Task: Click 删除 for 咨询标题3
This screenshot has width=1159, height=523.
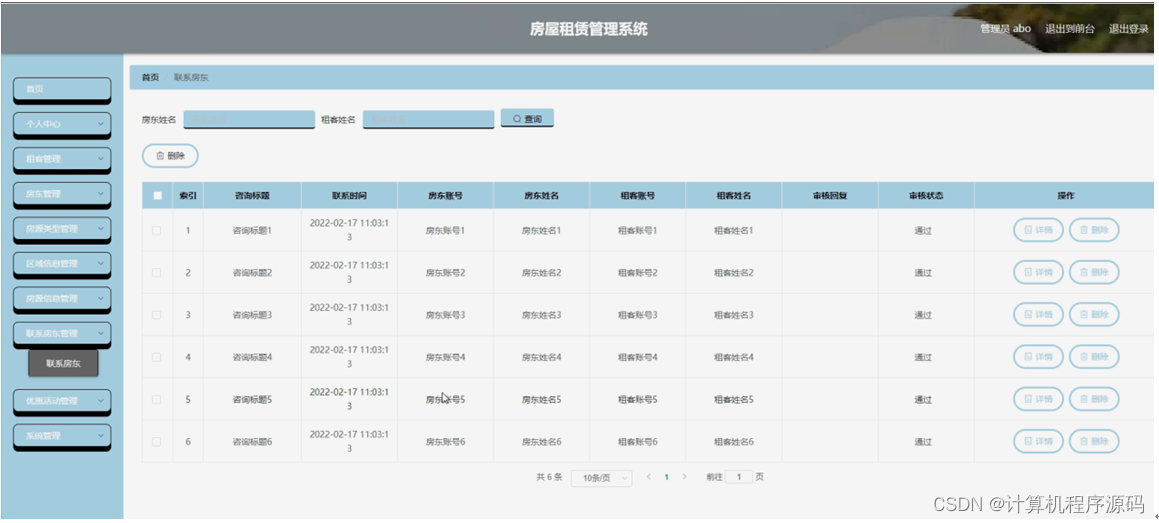Action: [x=1094, y=315]
